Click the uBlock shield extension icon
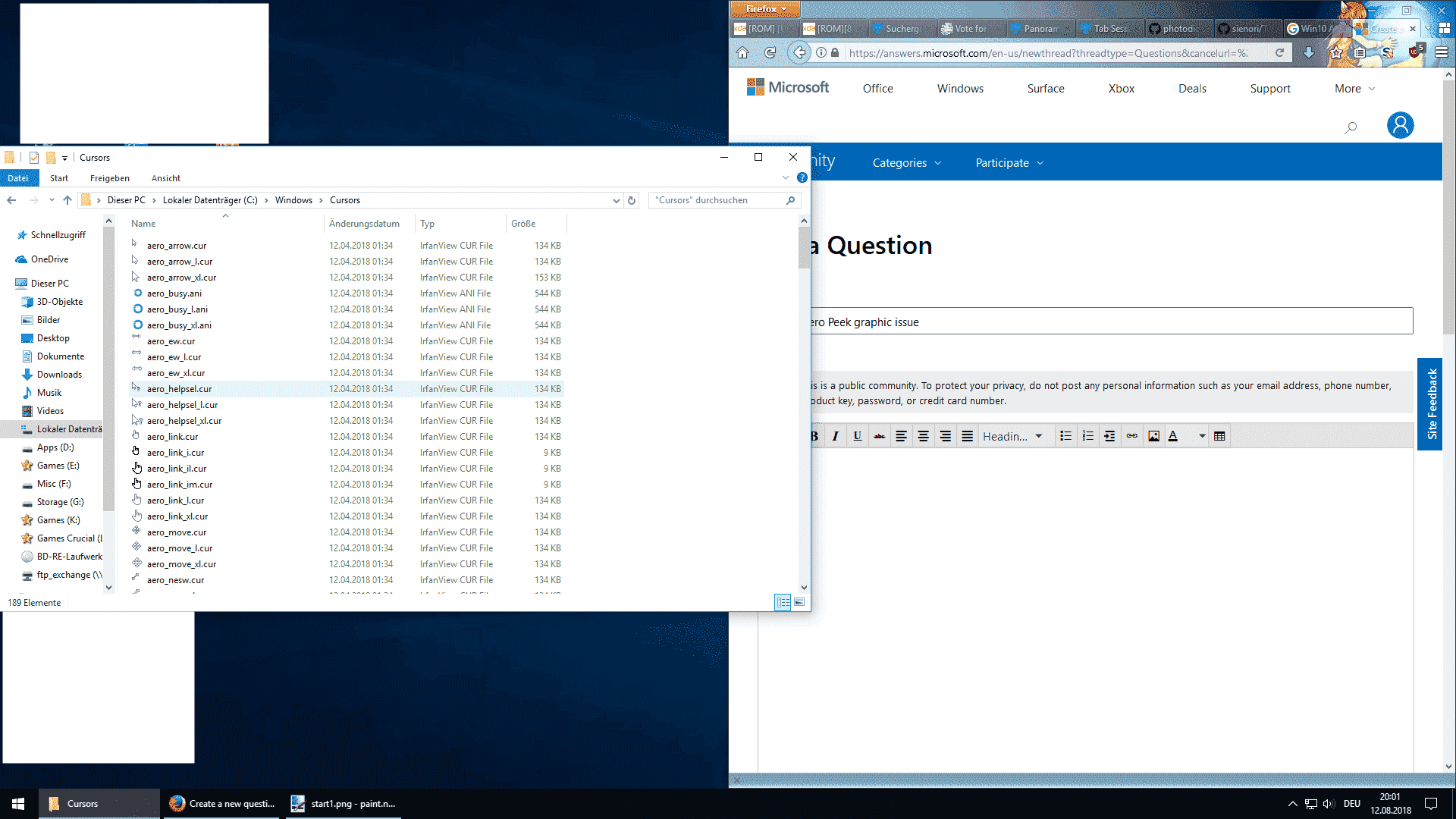 [1415, 52]
